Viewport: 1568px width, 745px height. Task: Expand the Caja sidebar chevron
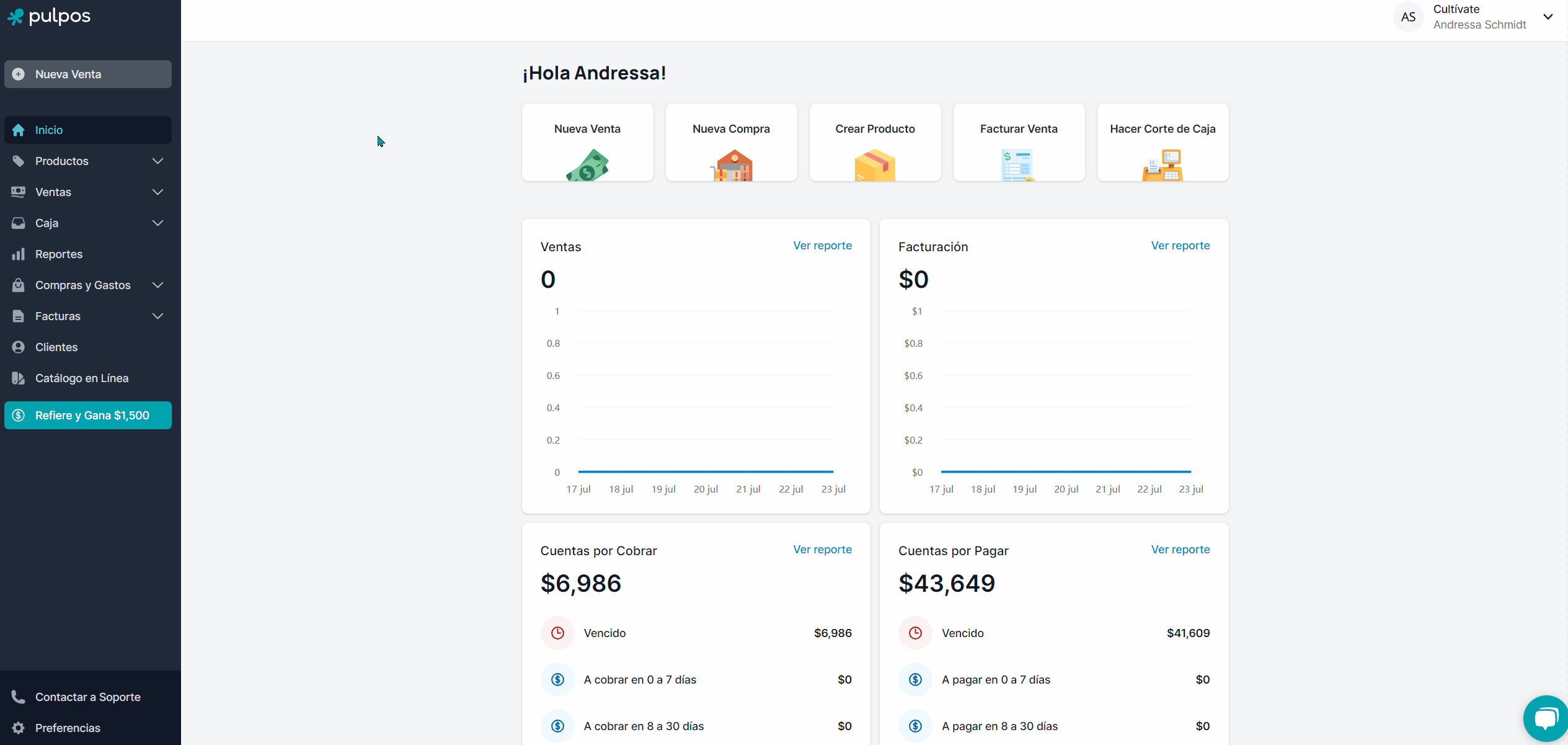click(158, 223)
